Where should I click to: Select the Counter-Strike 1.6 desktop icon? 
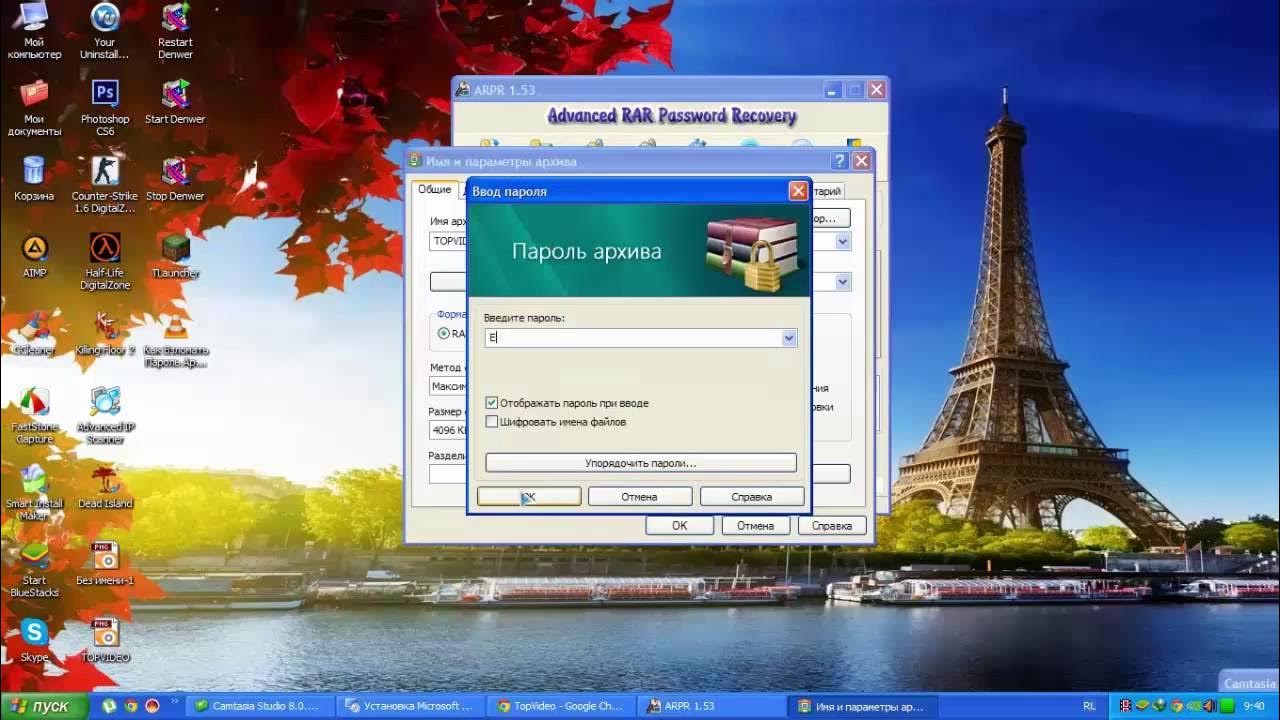105,184
